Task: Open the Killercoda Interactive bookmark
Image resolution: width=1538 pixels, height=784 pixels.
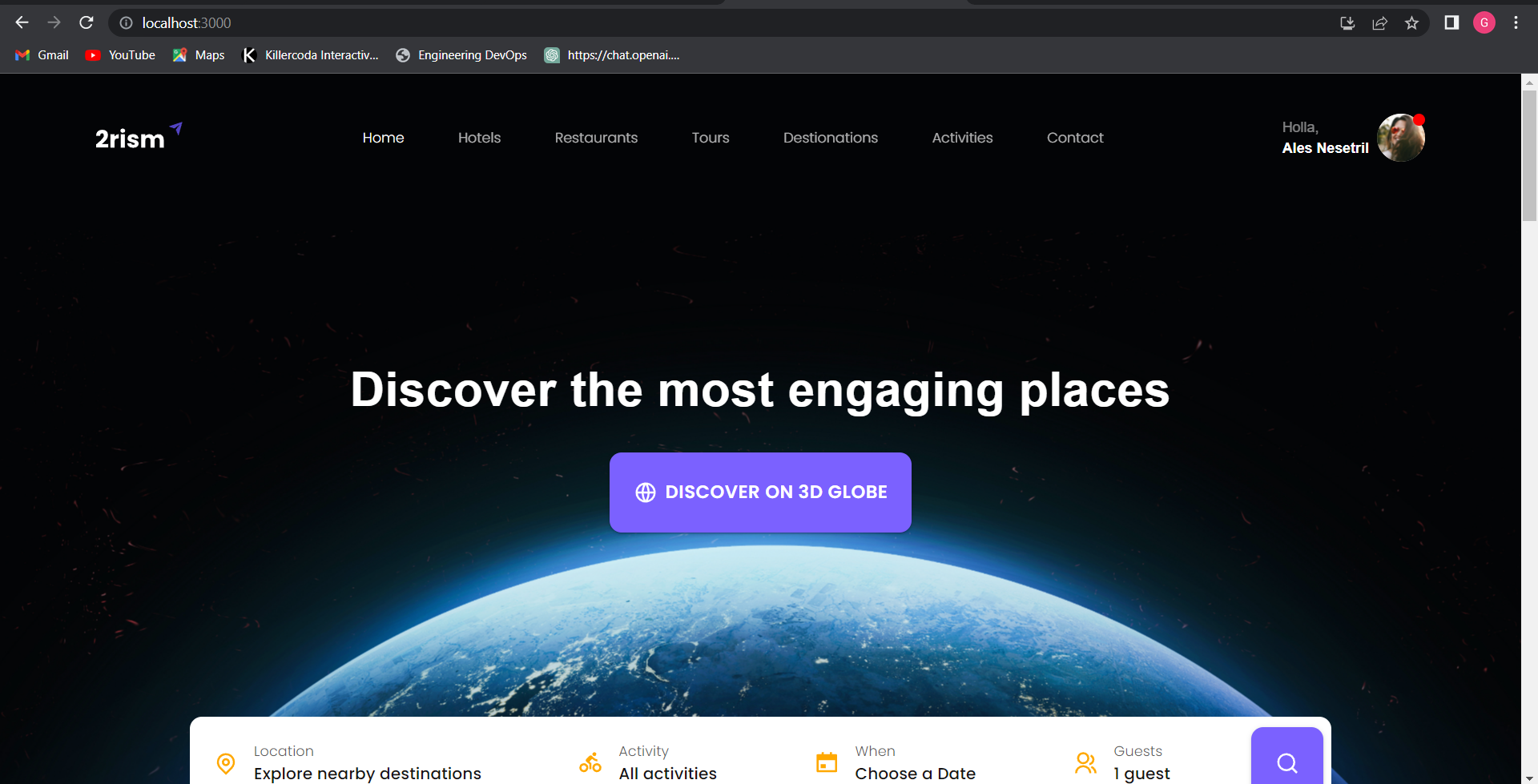Action: point(310,55)
